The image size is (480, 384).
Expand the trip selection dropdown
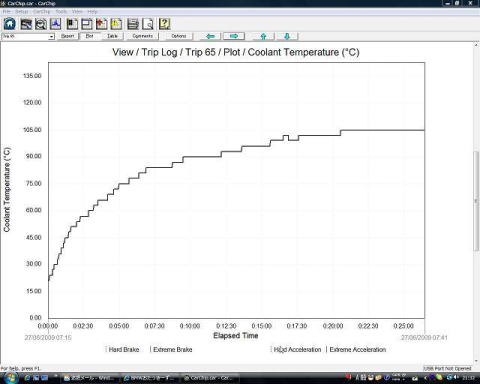[51, 37]
